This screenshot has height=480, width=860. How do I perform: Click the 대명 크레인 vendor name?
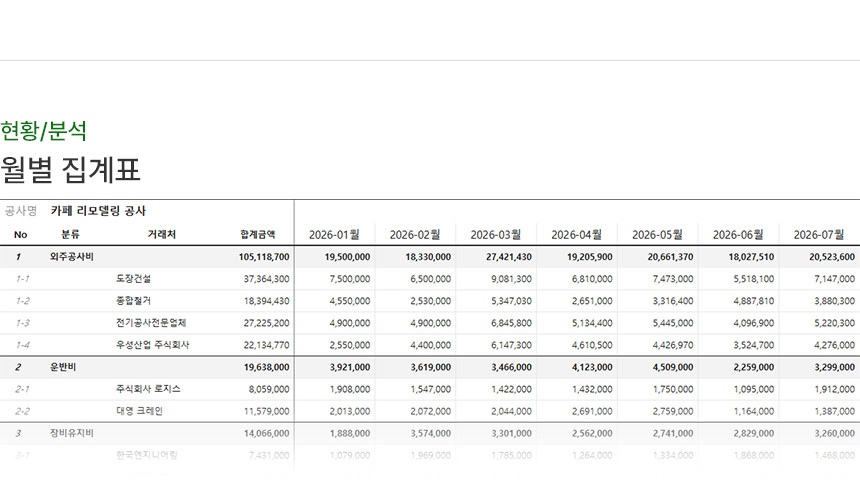(139, 411)
